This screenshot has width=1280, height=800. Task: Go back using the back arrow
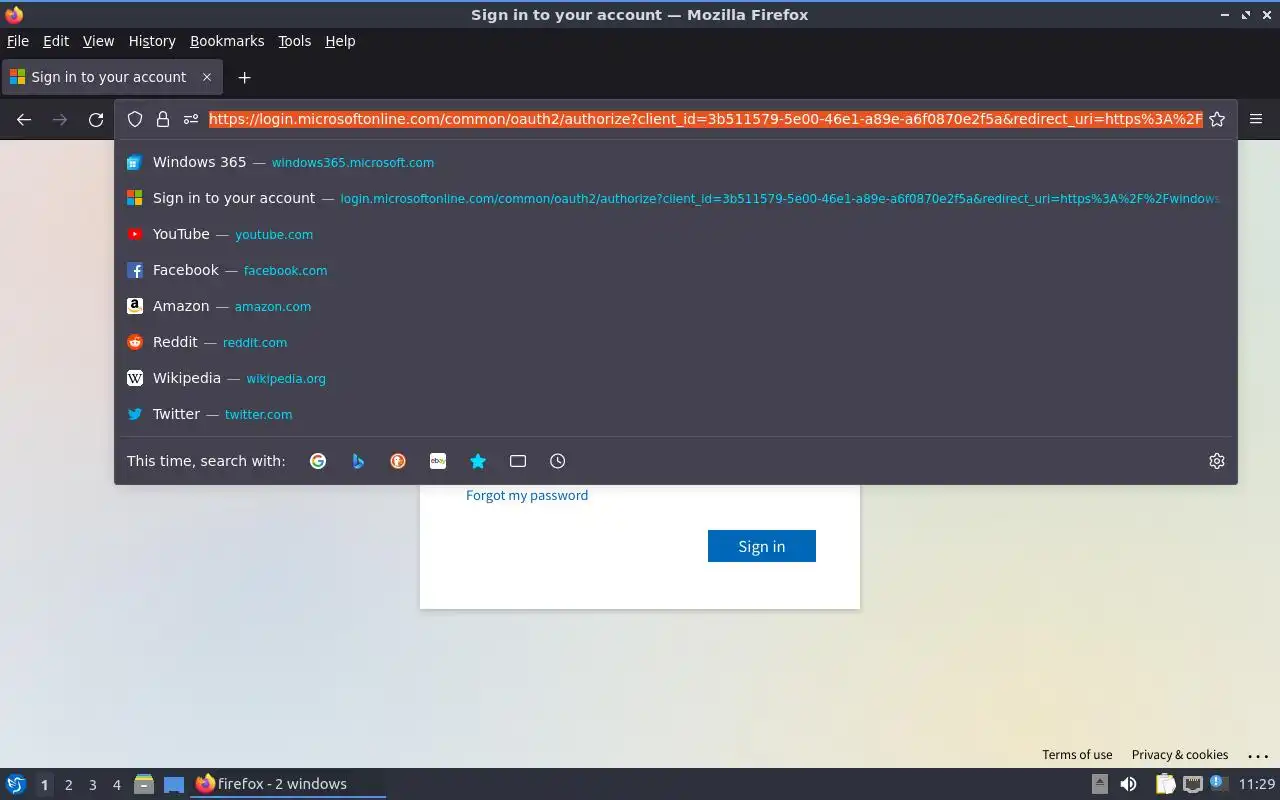pos(24,119)
